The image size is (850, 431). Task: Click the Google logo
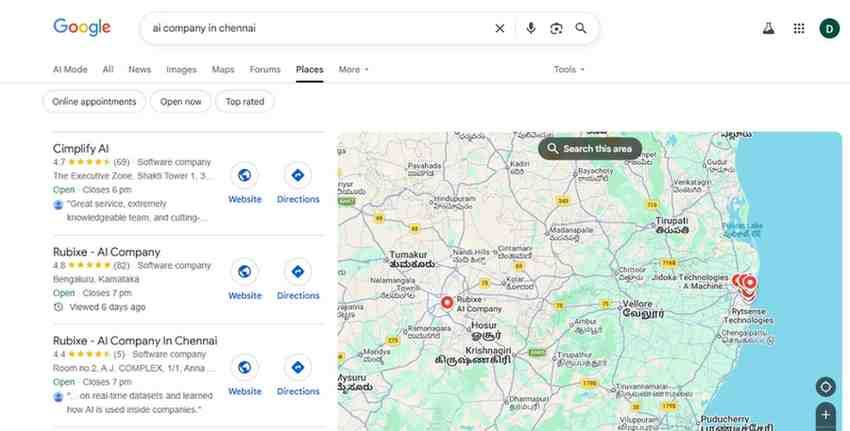82,27
